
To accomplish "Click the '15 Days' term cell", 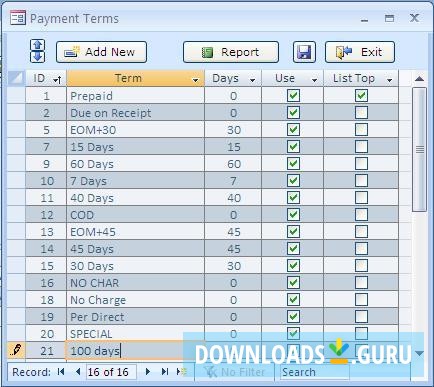I will tap(135, 147).
